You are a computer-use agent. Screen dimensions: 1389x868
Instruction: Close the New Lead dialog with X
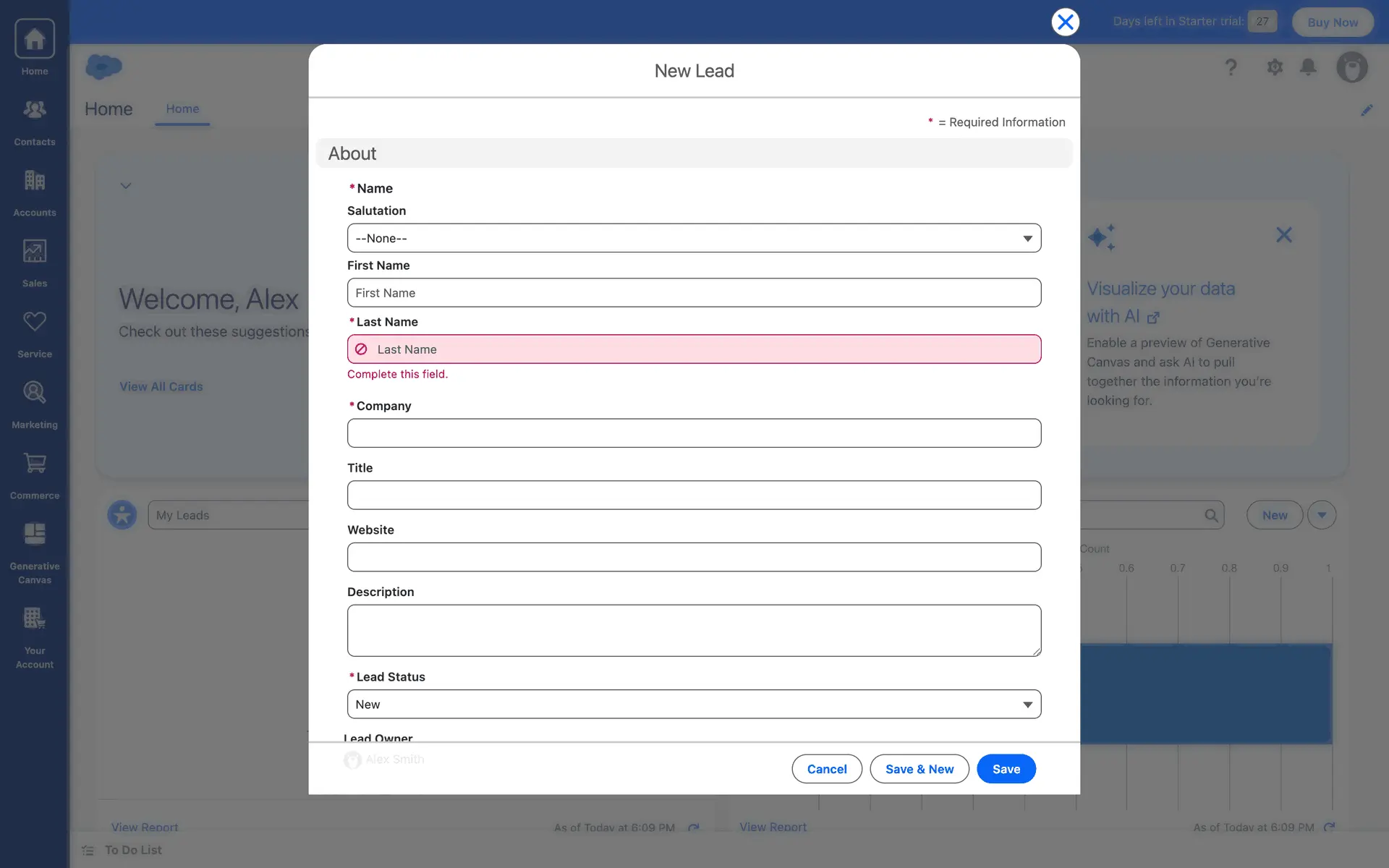(x=1065, y=22)
